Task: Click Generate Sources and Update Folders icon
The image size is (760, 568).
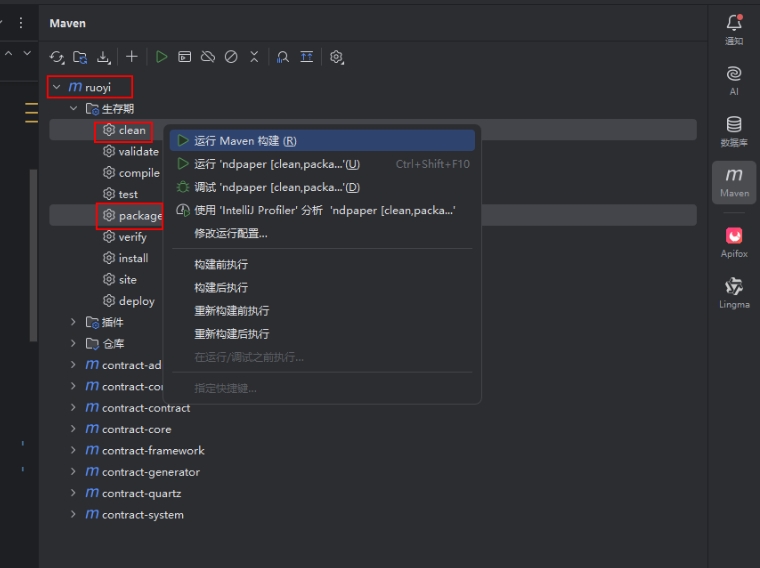Action: pos(80,57)
